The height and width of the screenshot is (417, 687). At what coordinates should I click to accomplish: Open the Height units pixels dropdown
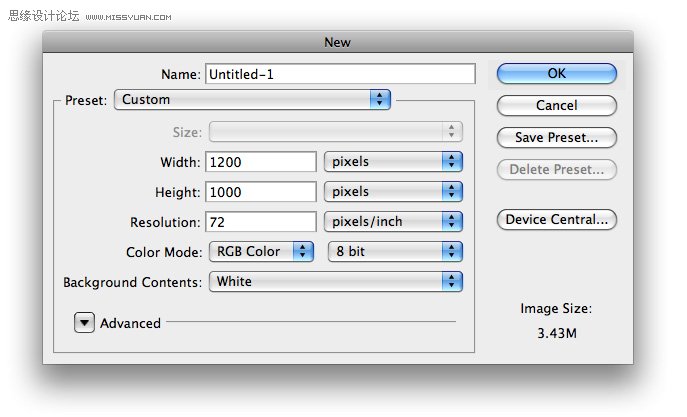(x=393, y=192)
